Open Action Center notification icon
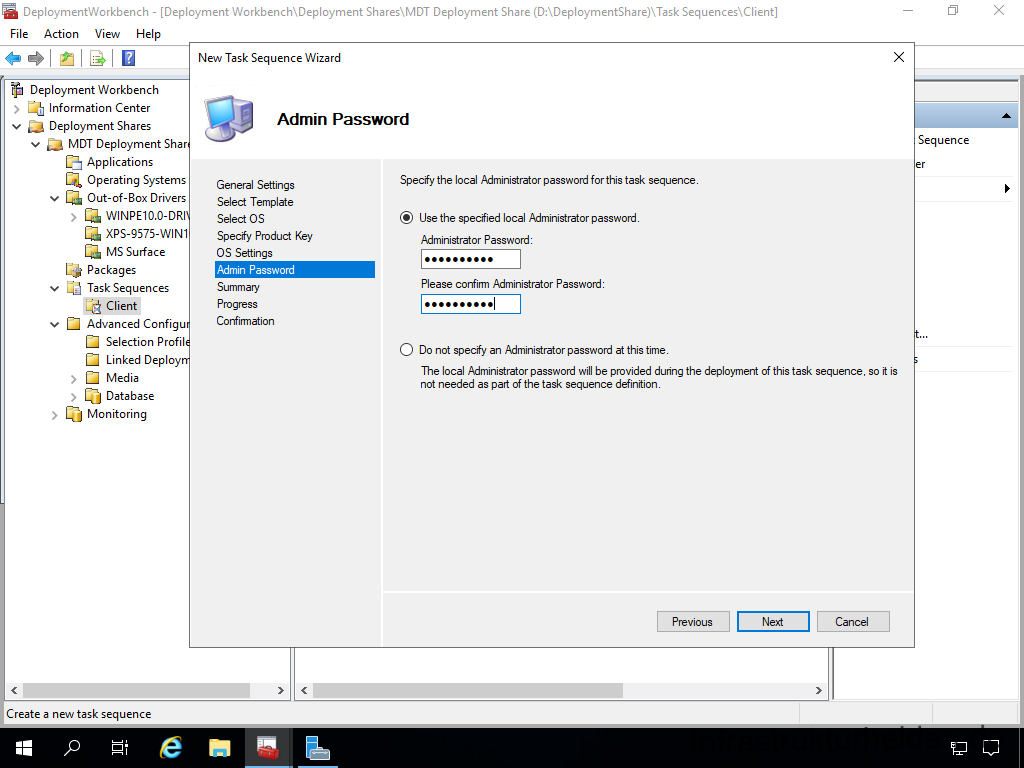The image size is (1024, 768). [x=991, y=748]
